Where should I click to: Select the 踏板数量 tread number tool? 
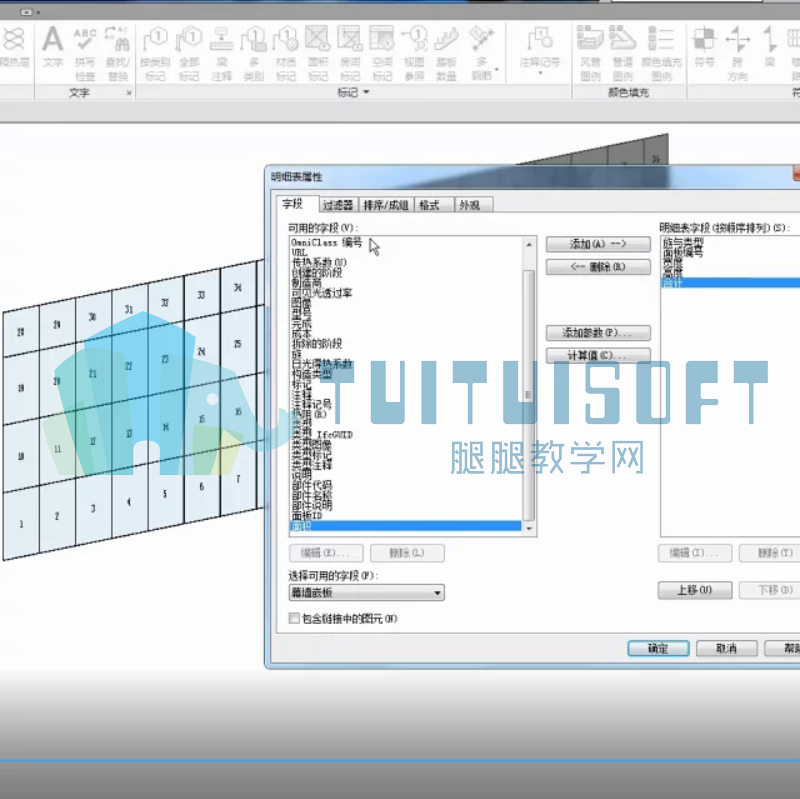(x=446, y=53)
